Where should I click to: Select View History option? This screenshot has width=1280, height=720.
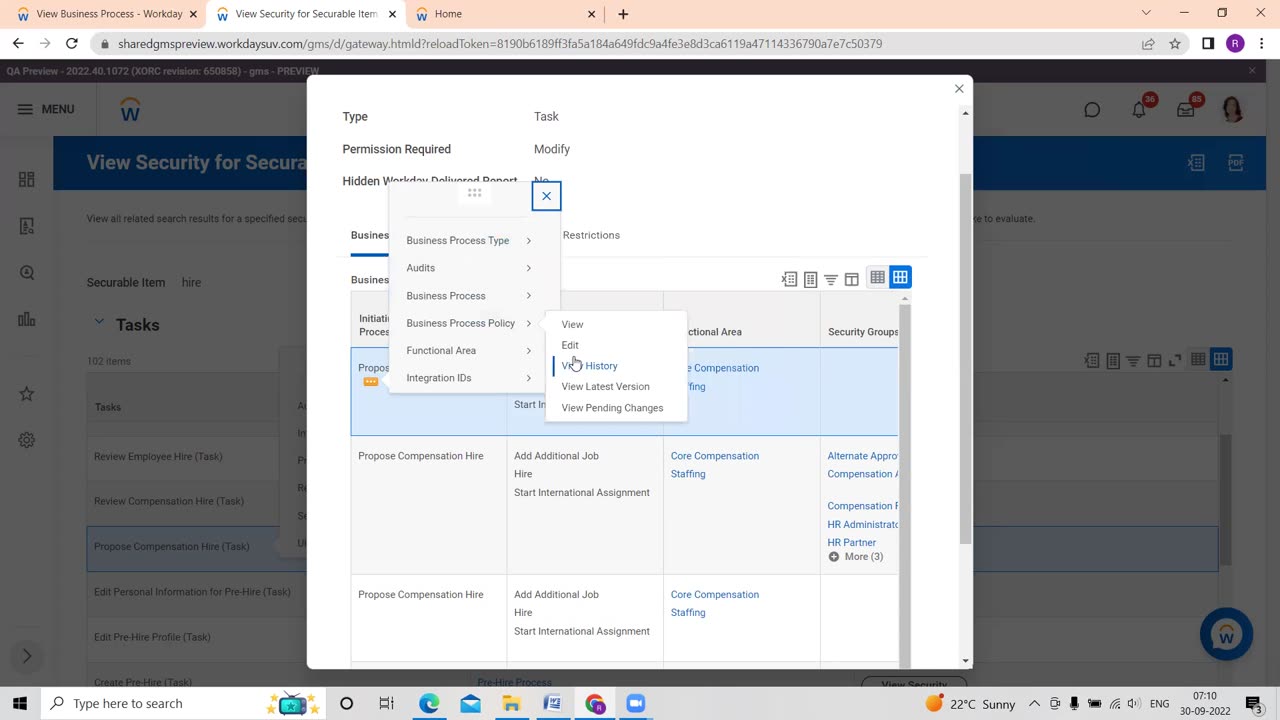pos(589,366)
